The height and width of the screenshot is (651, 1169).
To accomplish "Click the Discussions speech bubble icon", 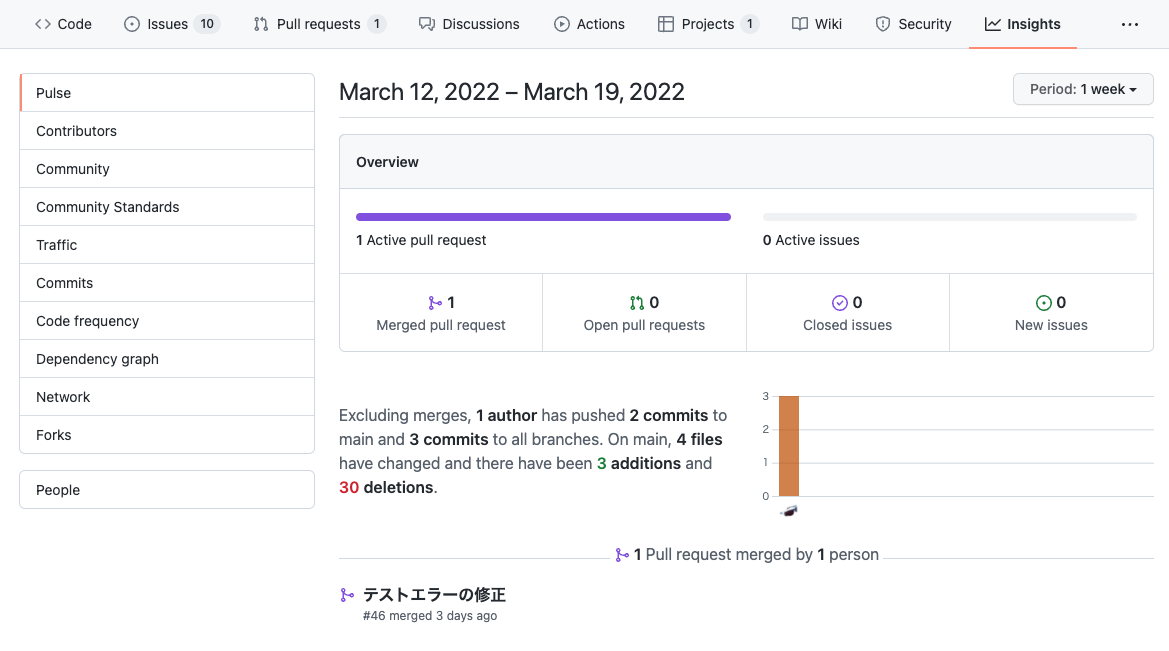I will [x=428, y=23].
